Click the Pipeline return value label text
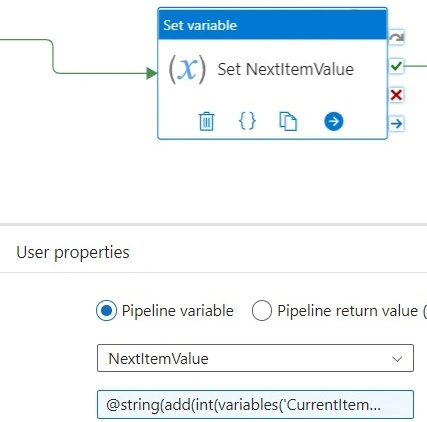The width and height of the screenshot is (427, 422). 347,311
